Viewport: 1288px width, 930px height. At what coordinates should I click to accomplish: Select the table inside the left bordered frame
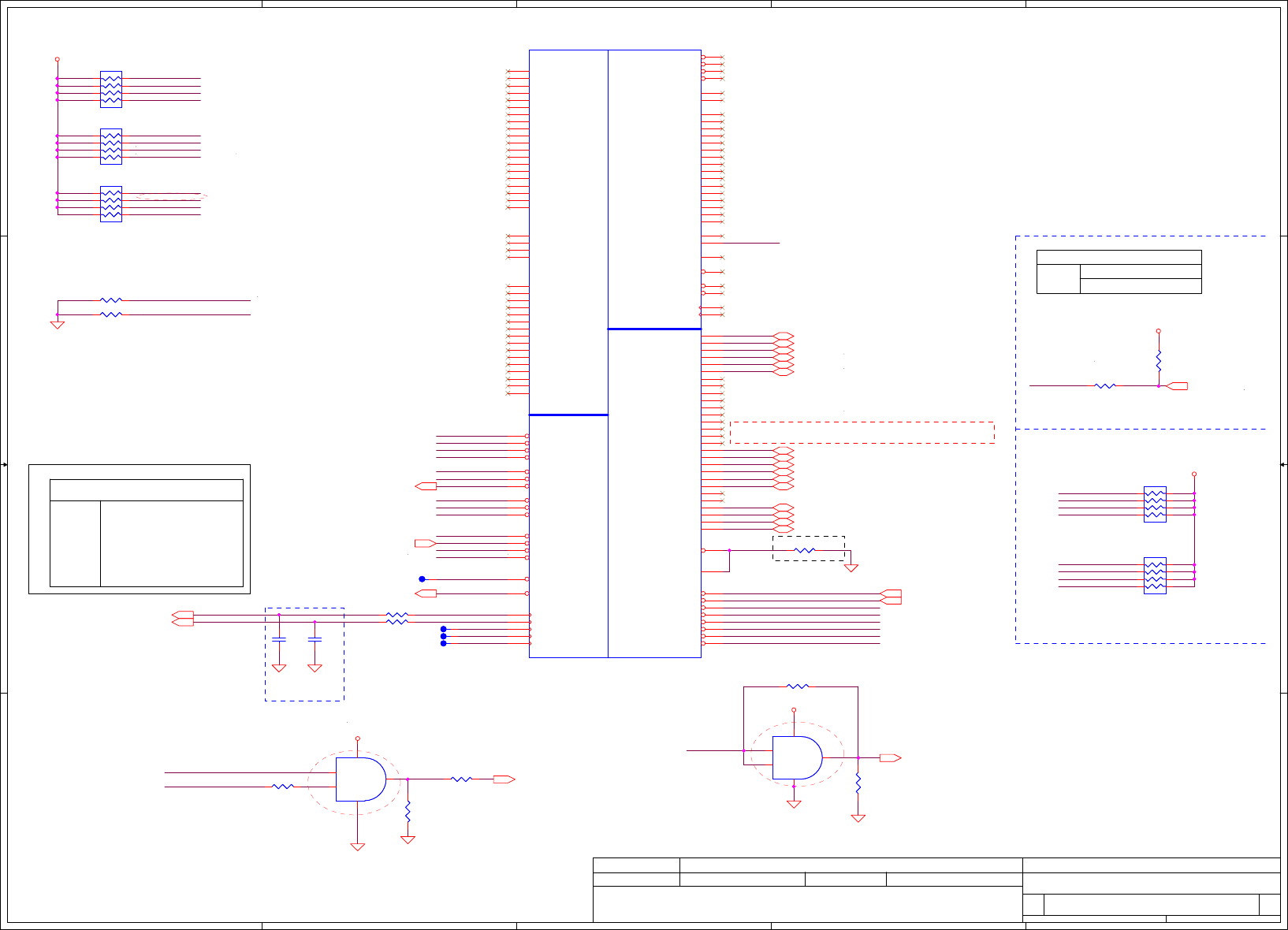coord(147,533)
